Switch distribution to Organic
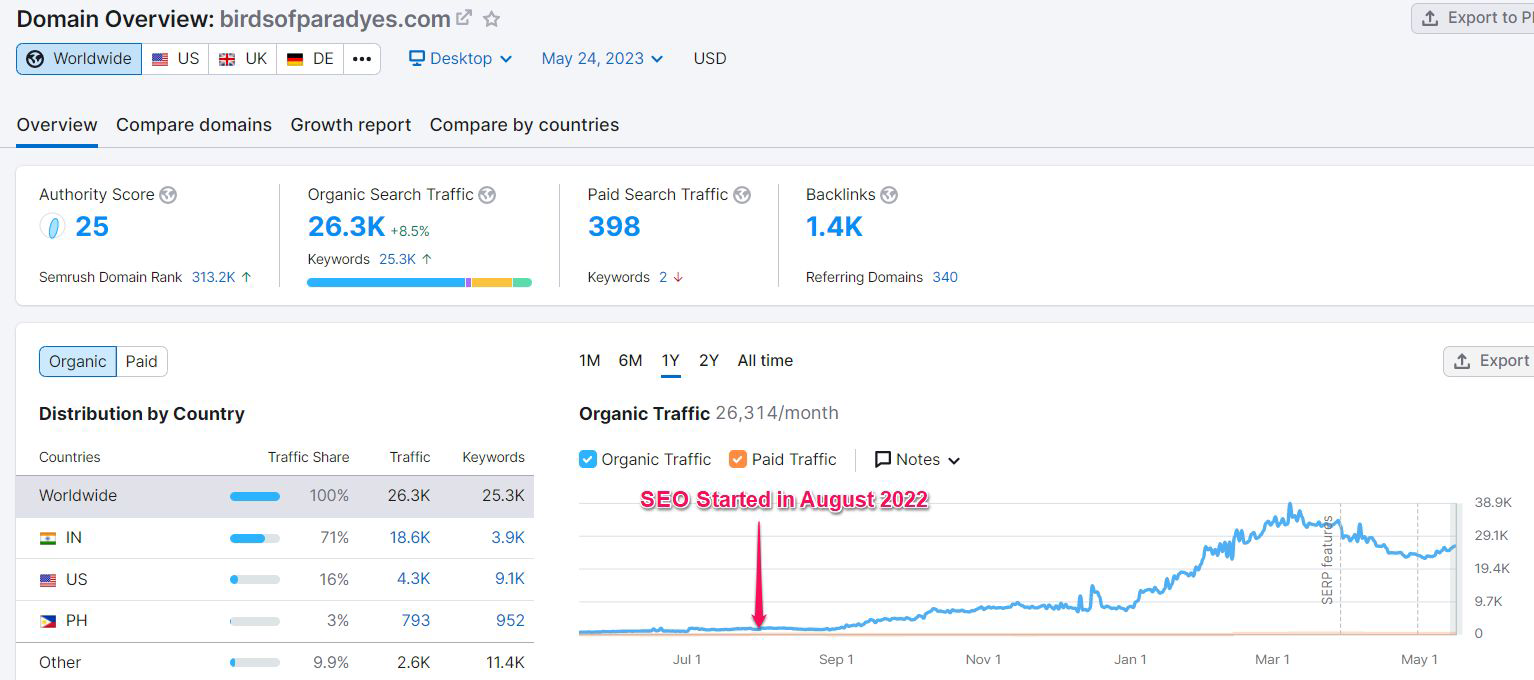Screen dimensions: 1534x680 78,362
